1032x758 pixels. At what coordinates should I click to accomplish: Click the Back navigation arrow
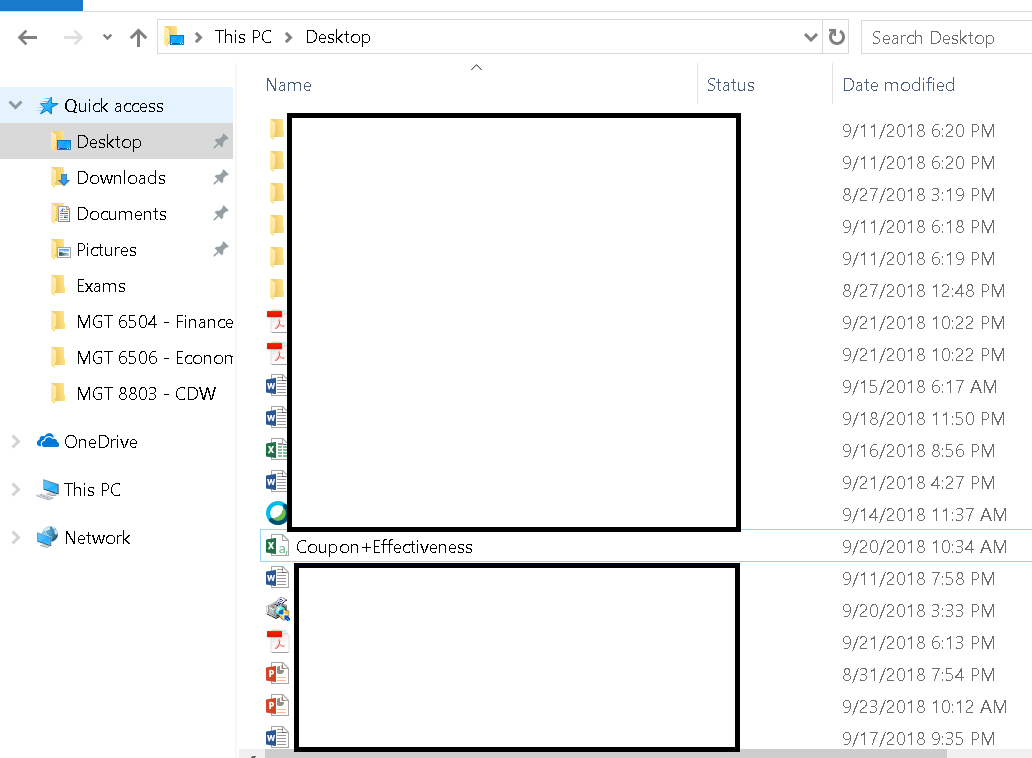(x=27, y=37)
